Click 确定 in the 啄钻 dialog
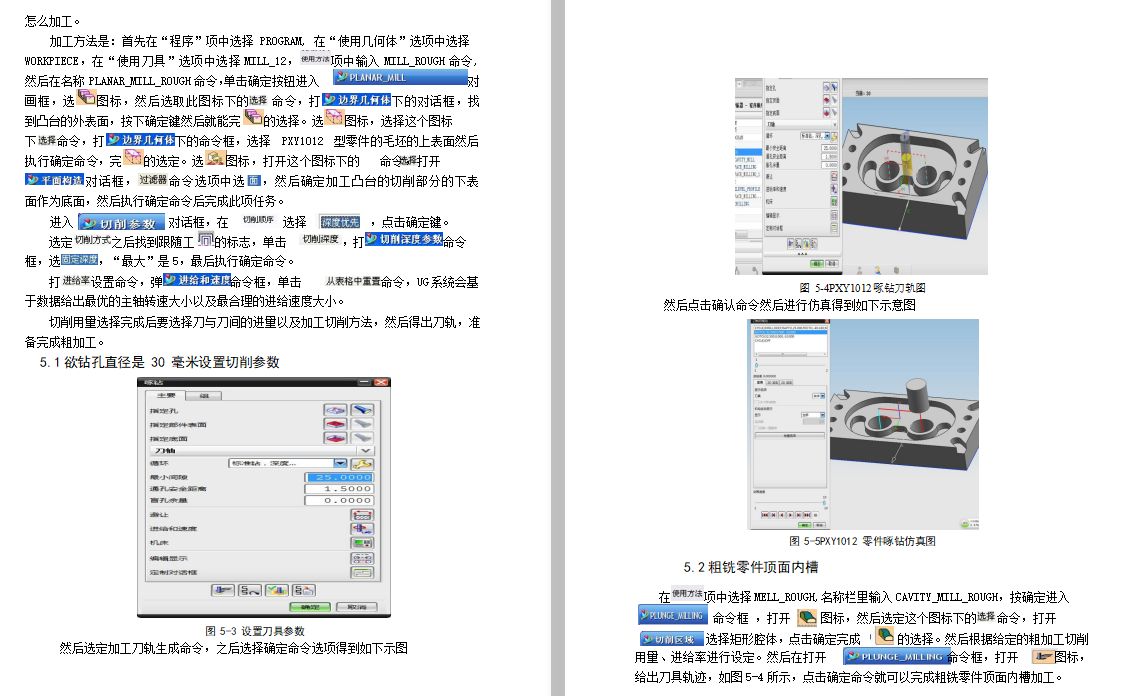The height and width of the screenshot is (696, 1131). [x=309, y=607]
